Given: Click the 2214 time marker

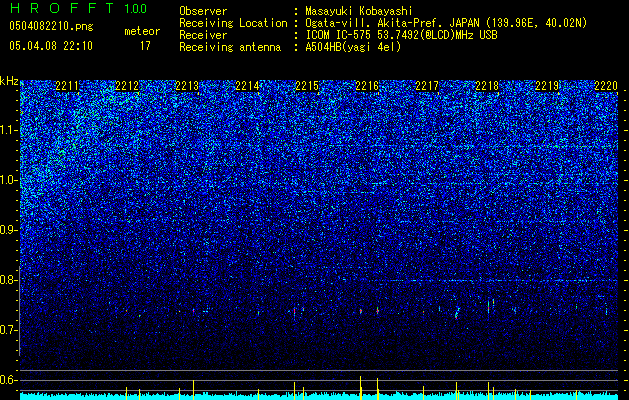Looking at the screenshot, I should [247, 86].
